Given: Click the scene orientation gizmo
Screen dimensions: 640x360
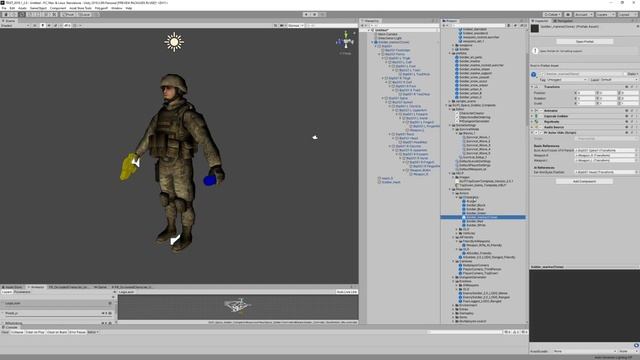Looking at the screenshot, I should 346,41.
